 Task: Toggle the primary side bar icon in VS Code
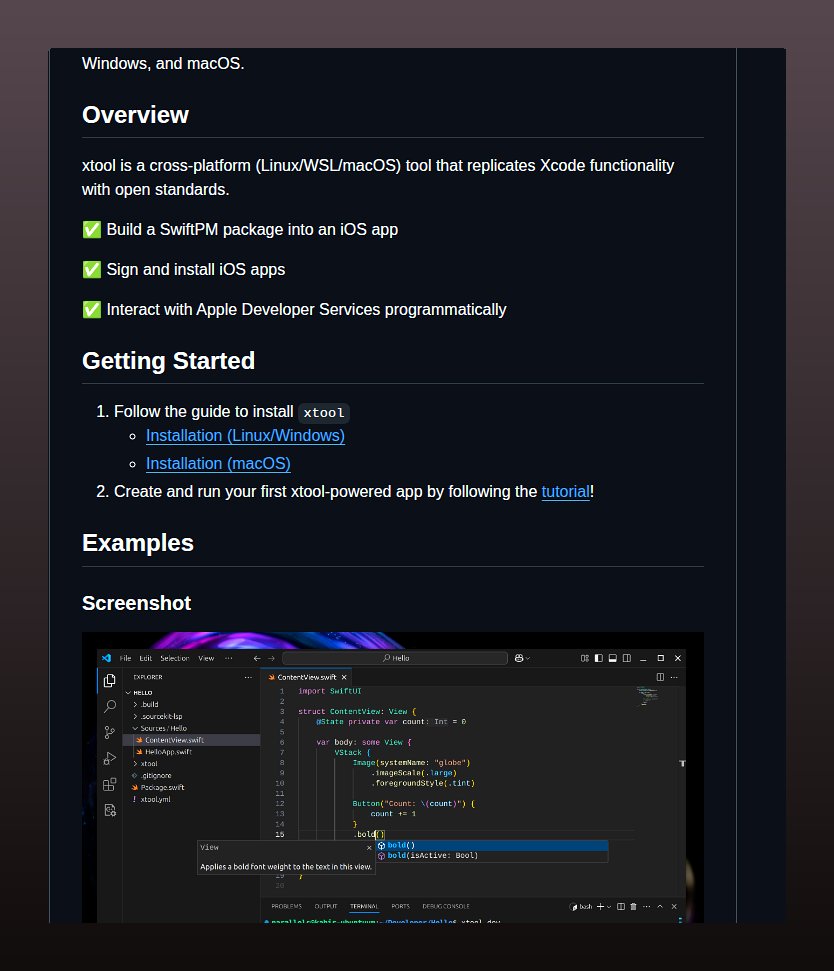pyautogui.click(x=599, y=658)
